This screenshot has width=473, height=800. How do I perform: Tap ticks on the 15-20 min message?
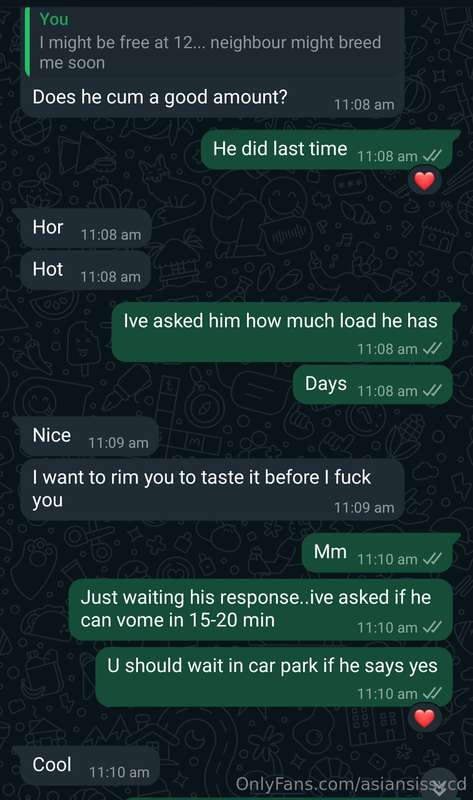pos(433,627)
